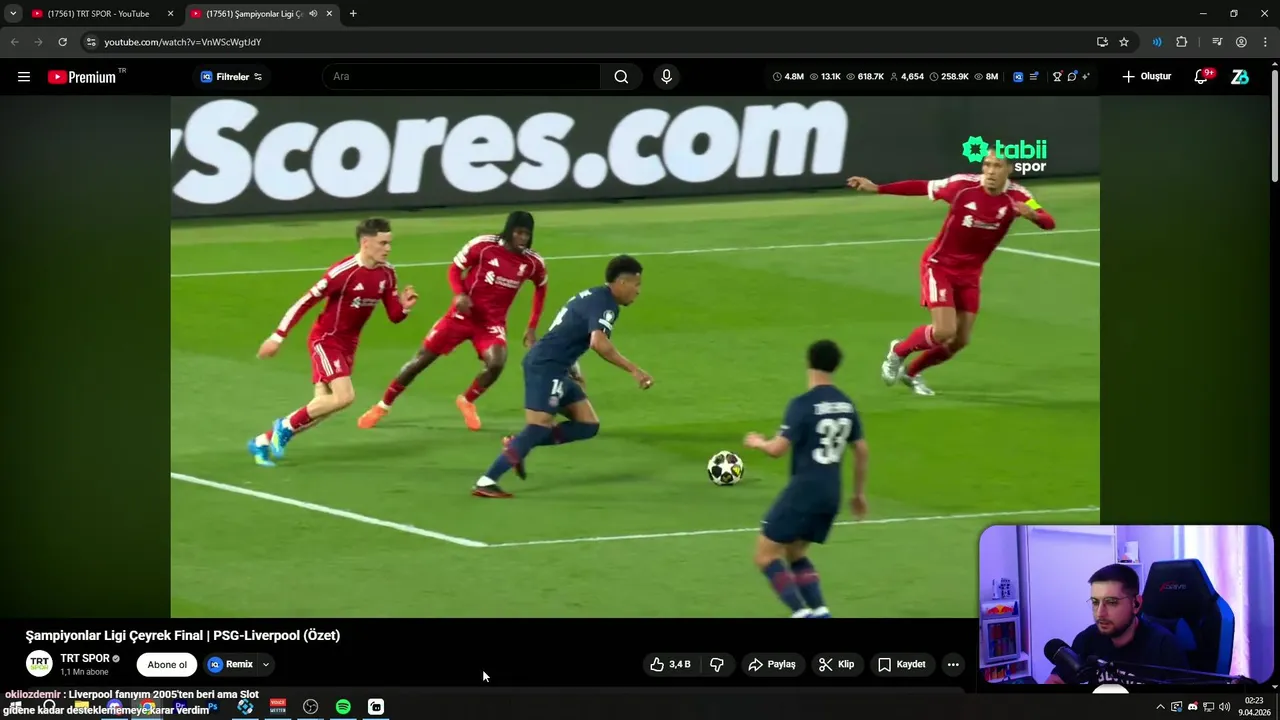Share video with Paylaş button
The image size is (1280, 720).
pos(772,664)
